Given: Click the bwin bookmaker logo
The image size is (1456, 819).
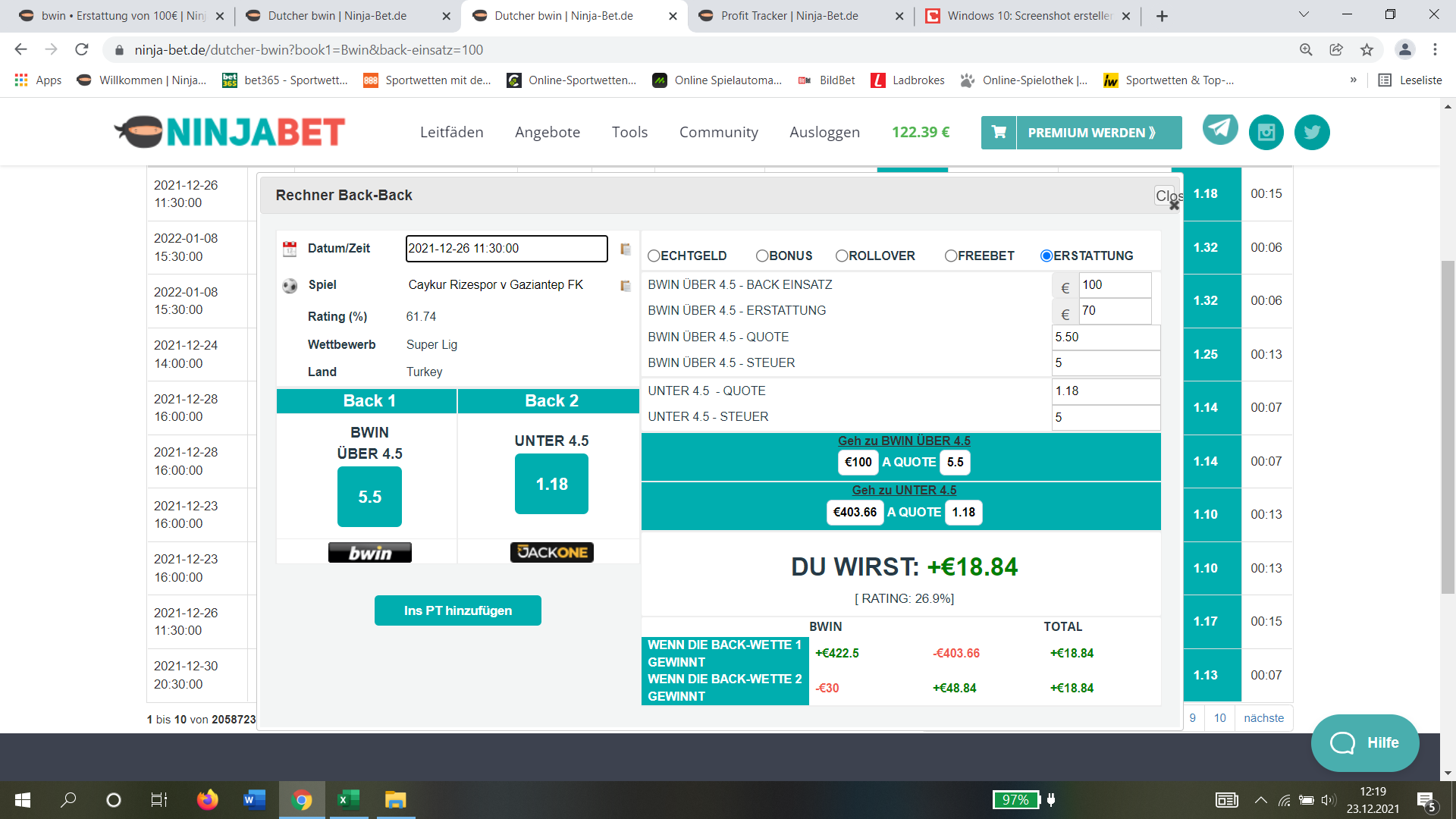Looking at the screenshot, I should coord(370,552).
